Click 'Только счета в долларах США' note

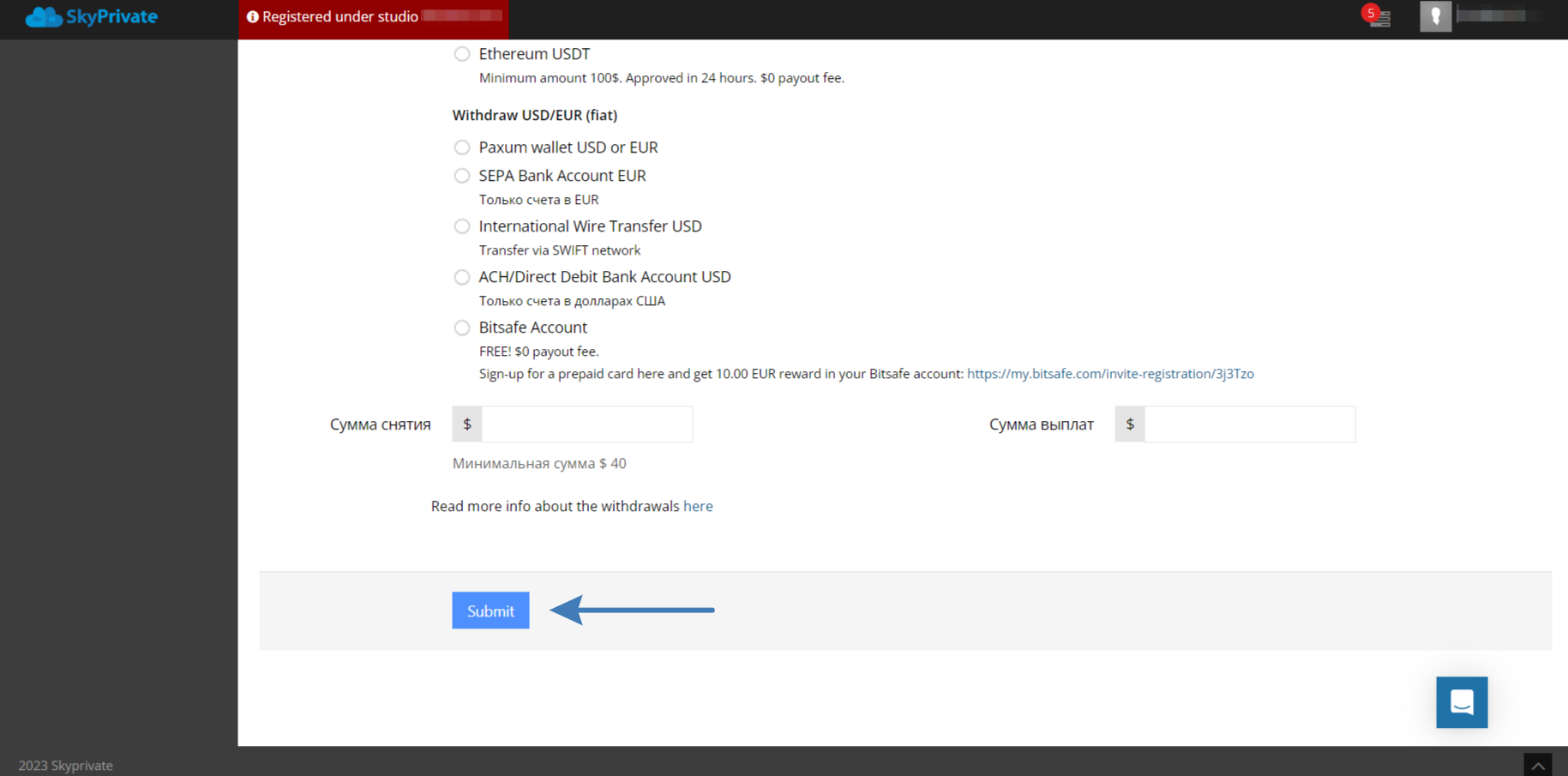click(x=572, y=301)
